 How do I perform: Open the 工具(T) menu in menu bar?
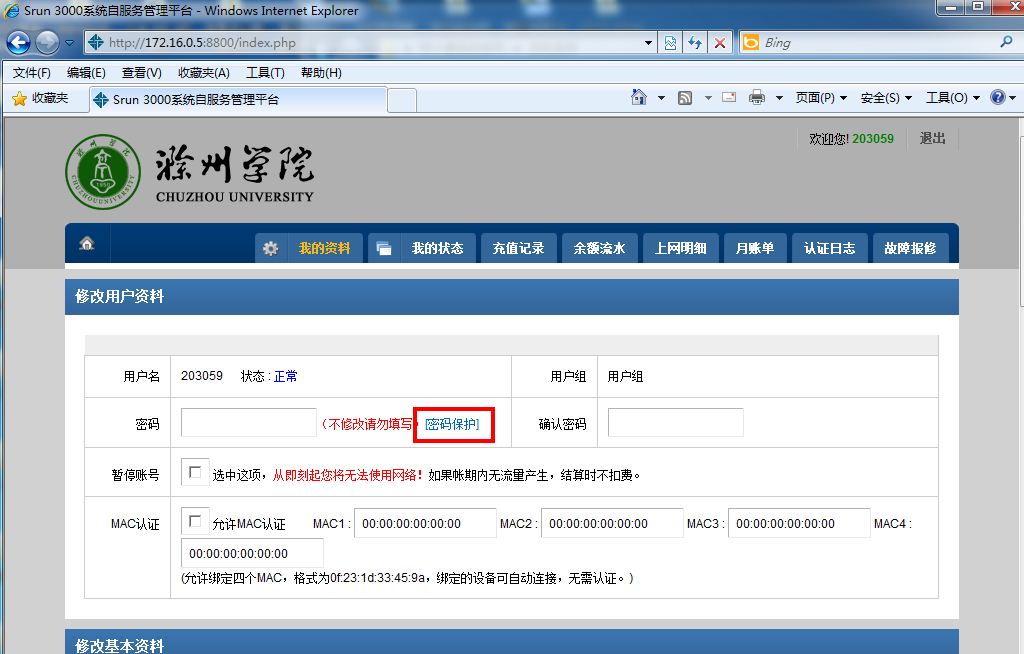[265, 73]
